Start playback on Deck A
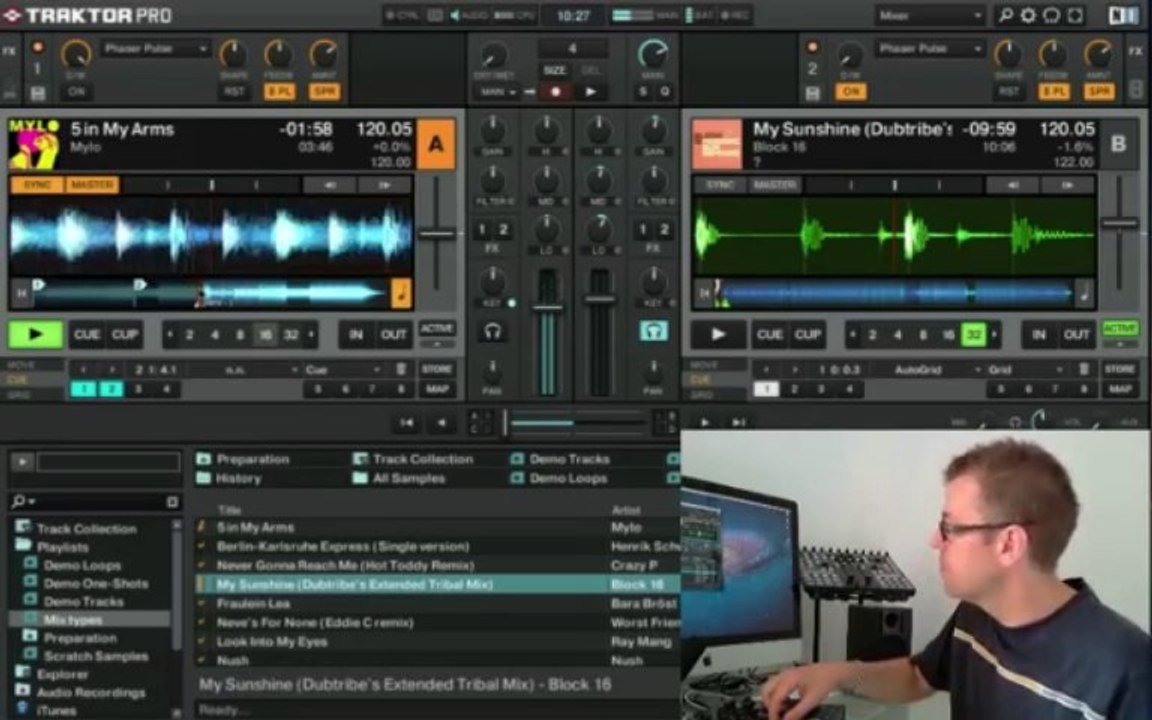The width and height of the screenshot is (1152, 720). [x=35, y=334]
